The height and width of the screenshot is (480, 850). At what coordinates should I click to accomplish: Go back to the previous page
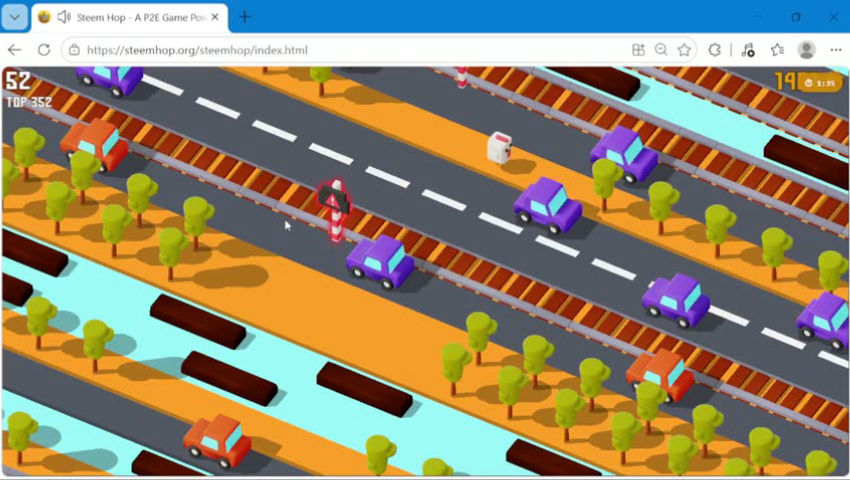15,50
